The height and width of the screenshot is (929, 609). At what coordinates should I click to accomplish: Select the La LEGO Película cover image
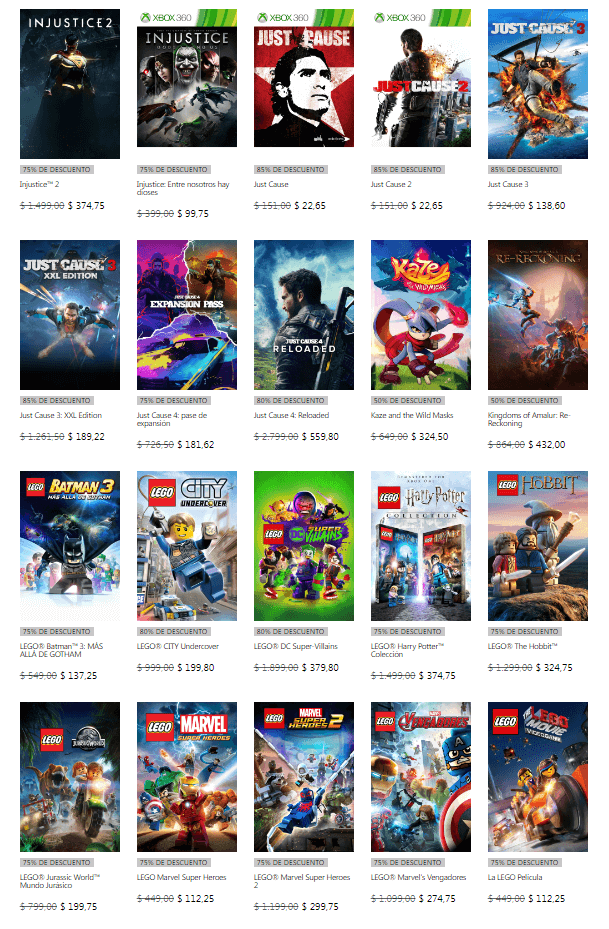point(538,777)
